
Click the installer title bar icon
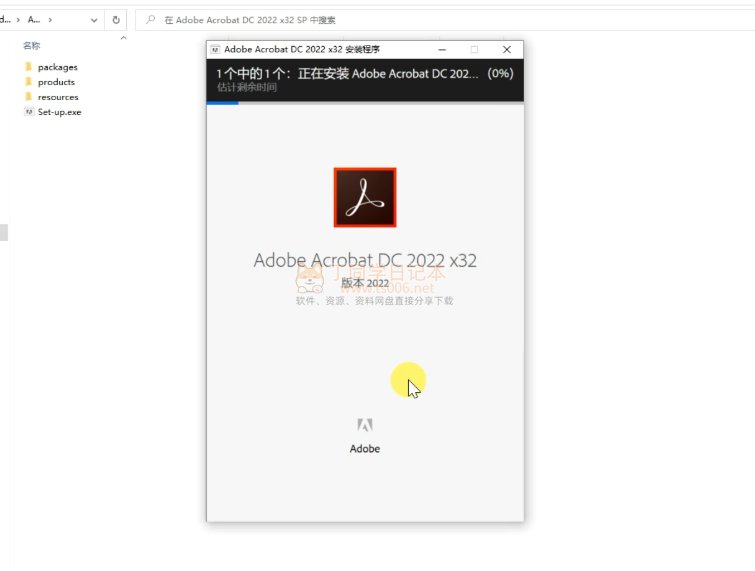tap(215, 50)
